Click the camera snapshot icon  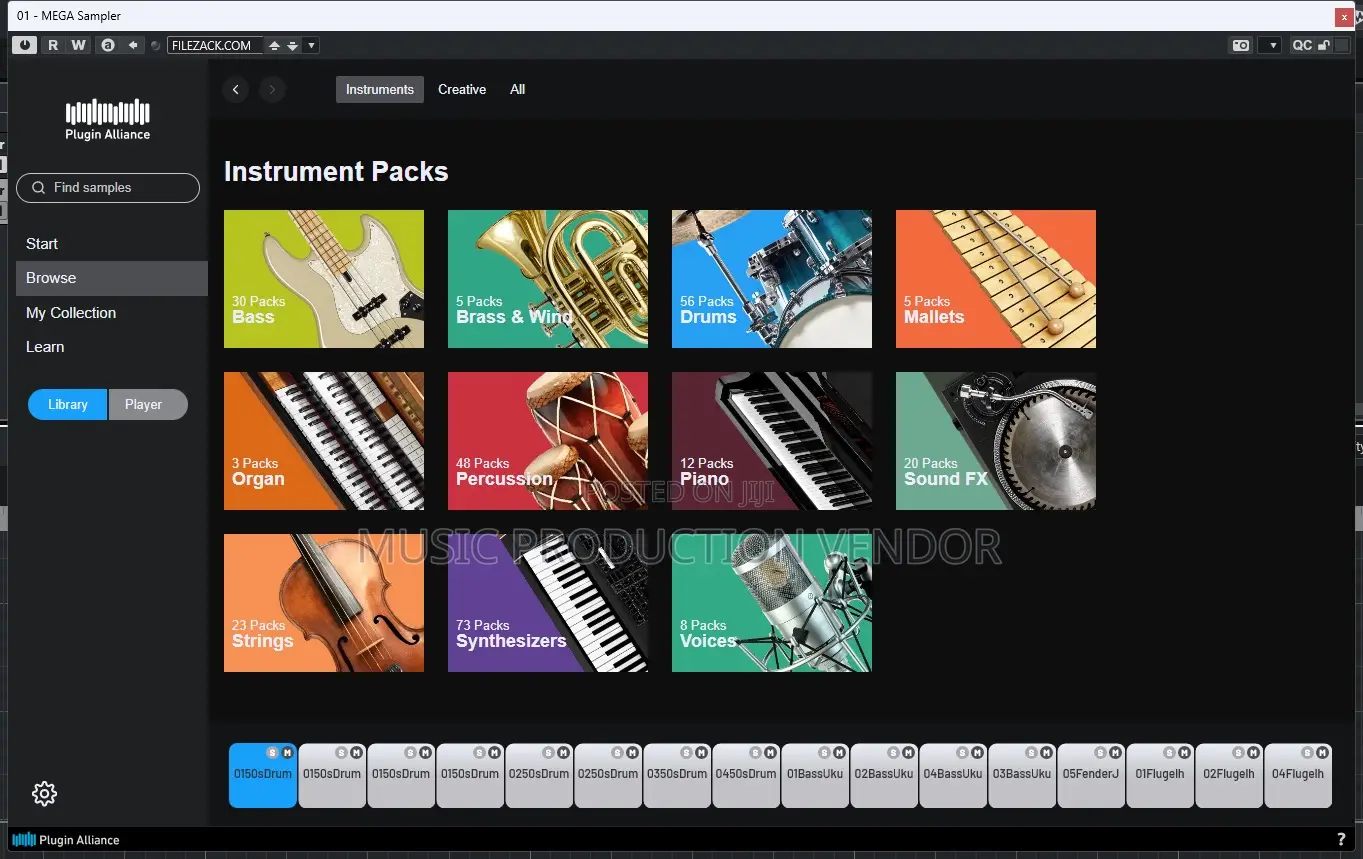1240,45
